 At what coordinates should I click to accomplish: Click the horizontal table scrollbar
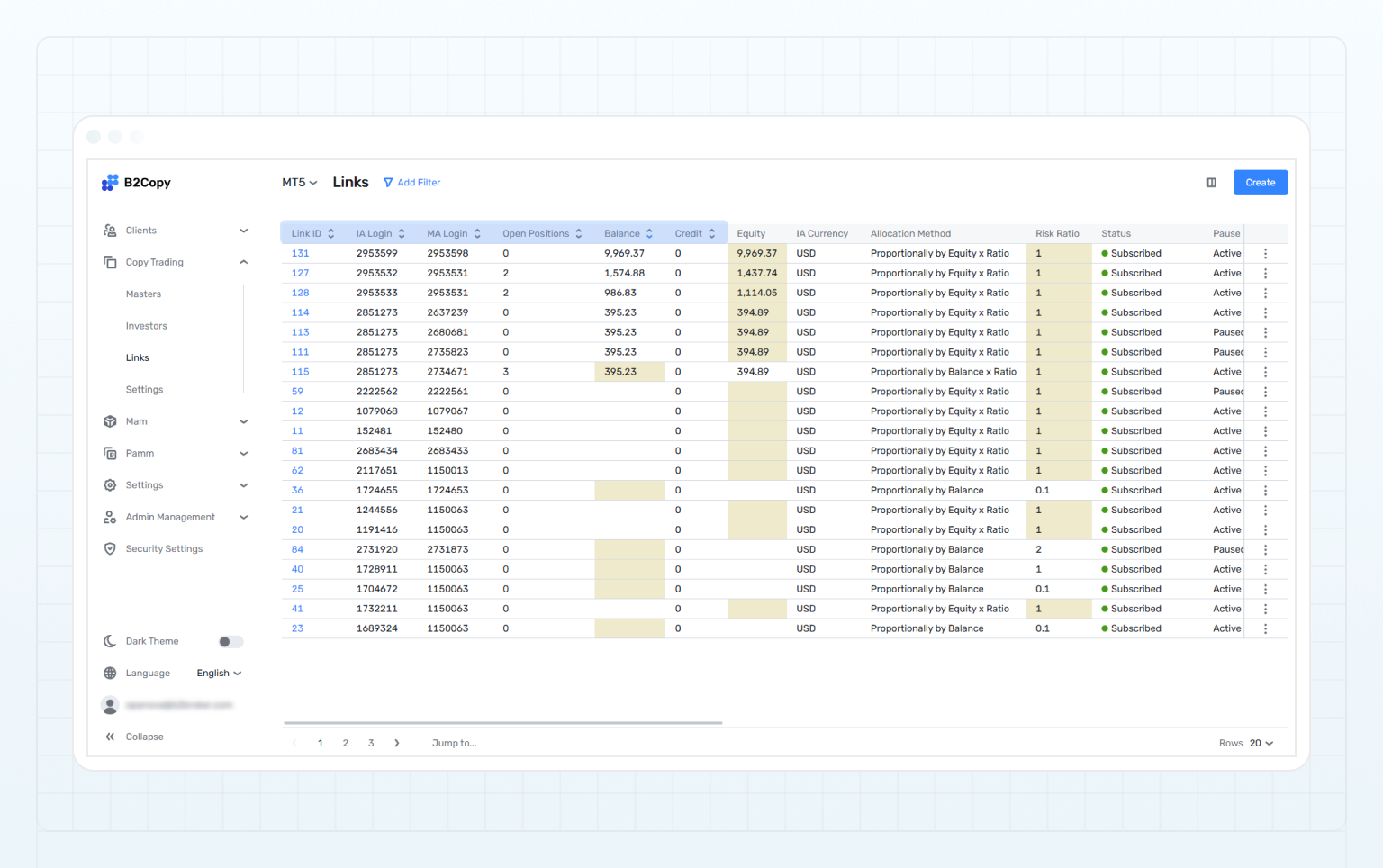pos(502,723)
